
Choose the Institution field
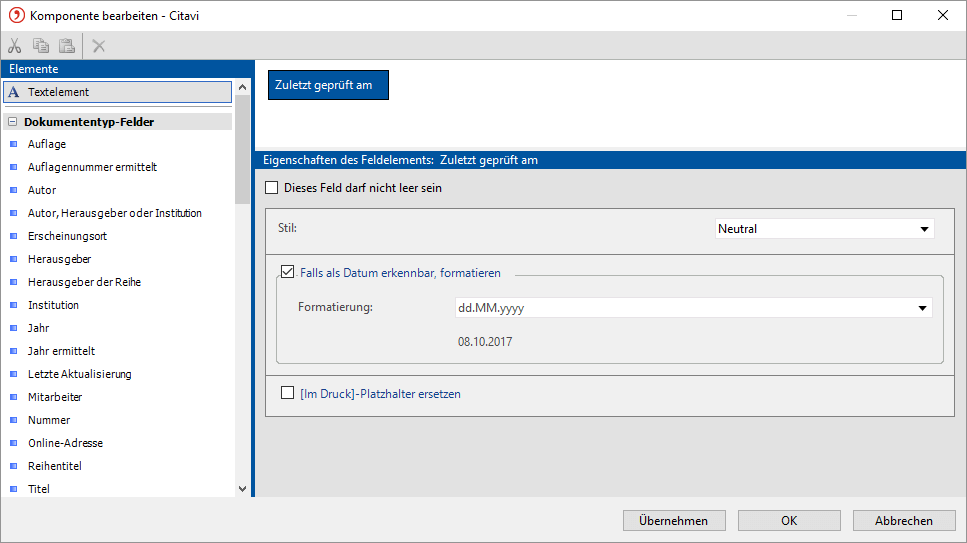click(x=53, y=305)
